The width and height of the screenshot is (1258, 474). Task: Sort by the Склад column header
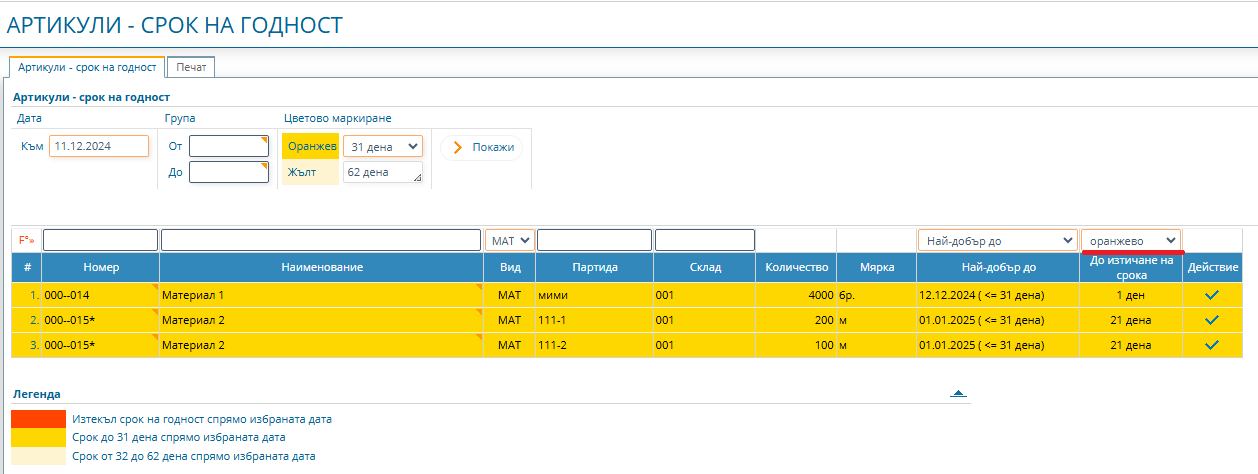tap(705, 268)
